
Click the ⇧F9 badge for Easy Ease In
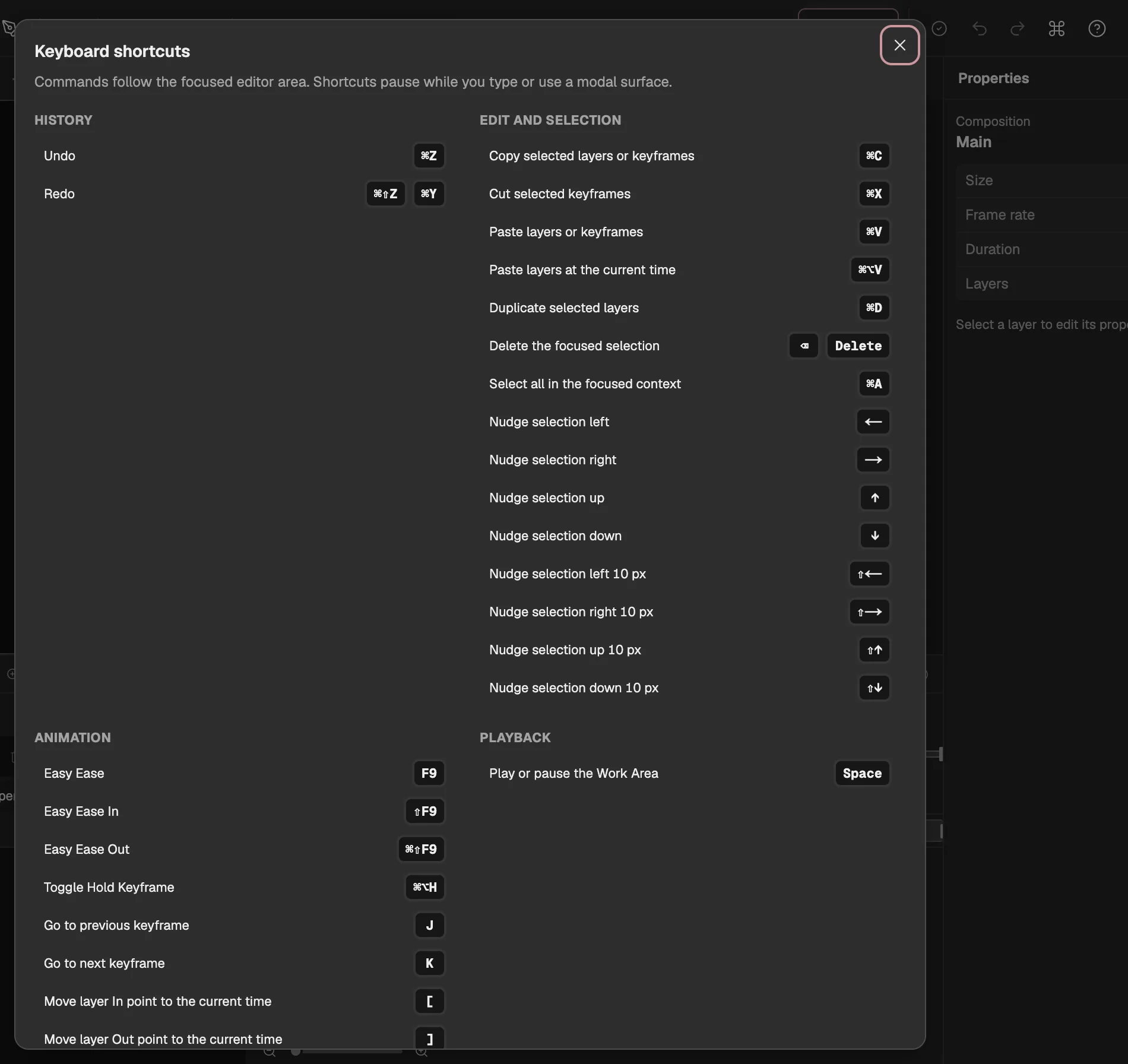coord(424,811)
